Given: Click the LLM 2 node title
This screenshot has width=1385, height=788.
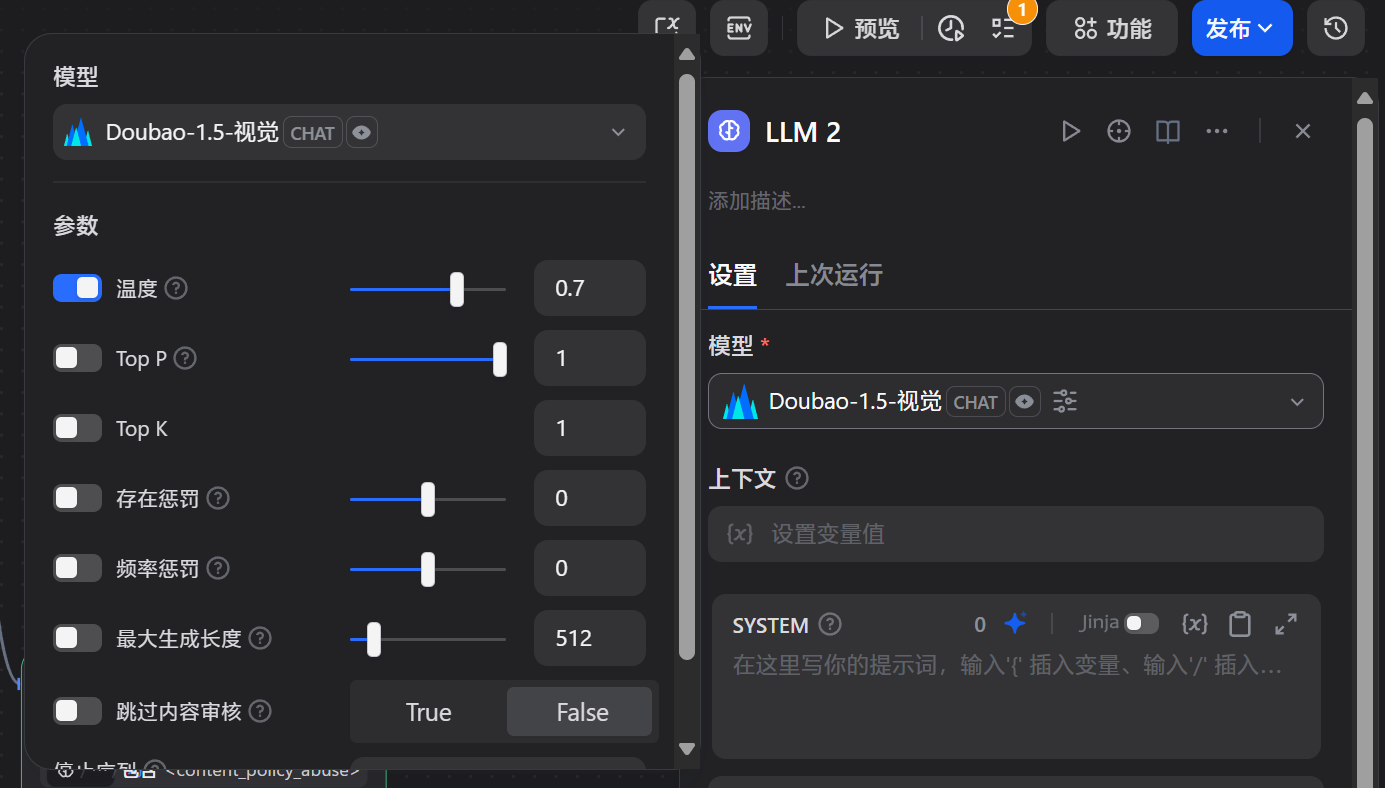Looking at the screenshot, I should 803,132.
